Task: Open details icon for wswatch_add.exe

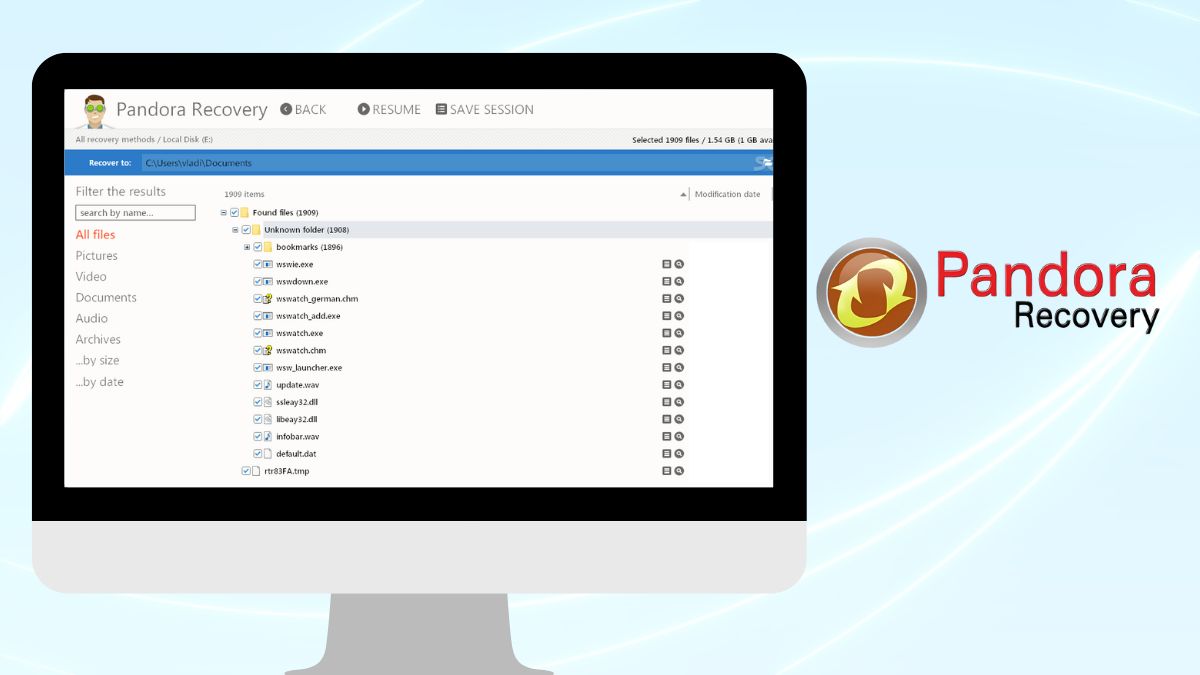Action: (667, 316)
